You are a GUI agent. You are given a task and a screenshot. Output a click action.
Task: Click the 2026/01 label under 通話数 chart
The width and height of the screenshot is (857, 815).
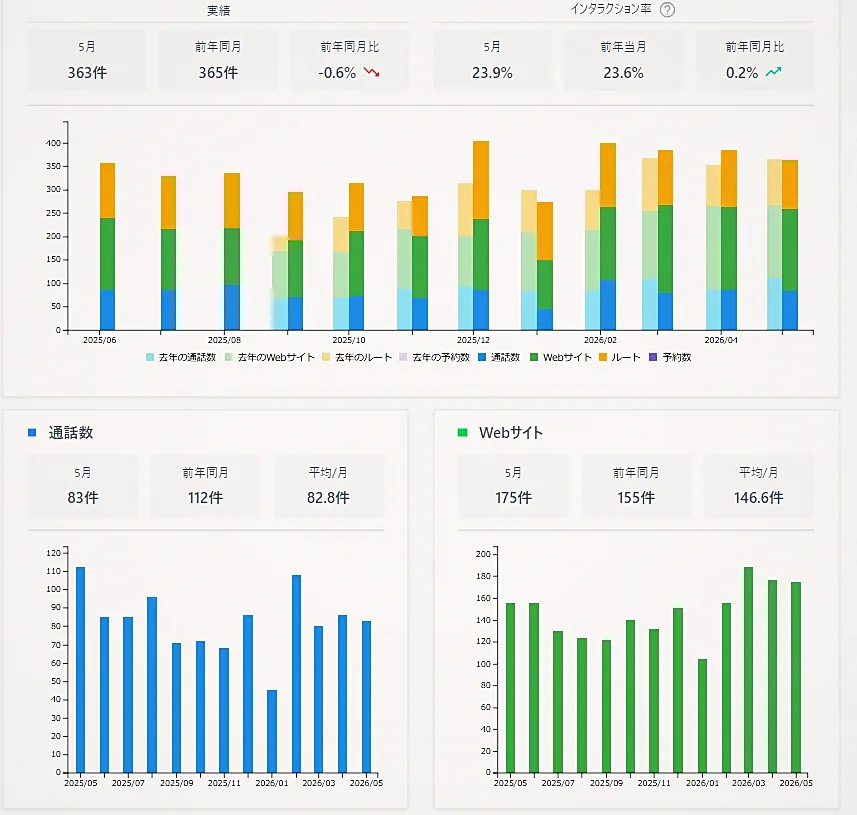pyautogui.click(x=272, y=783)
